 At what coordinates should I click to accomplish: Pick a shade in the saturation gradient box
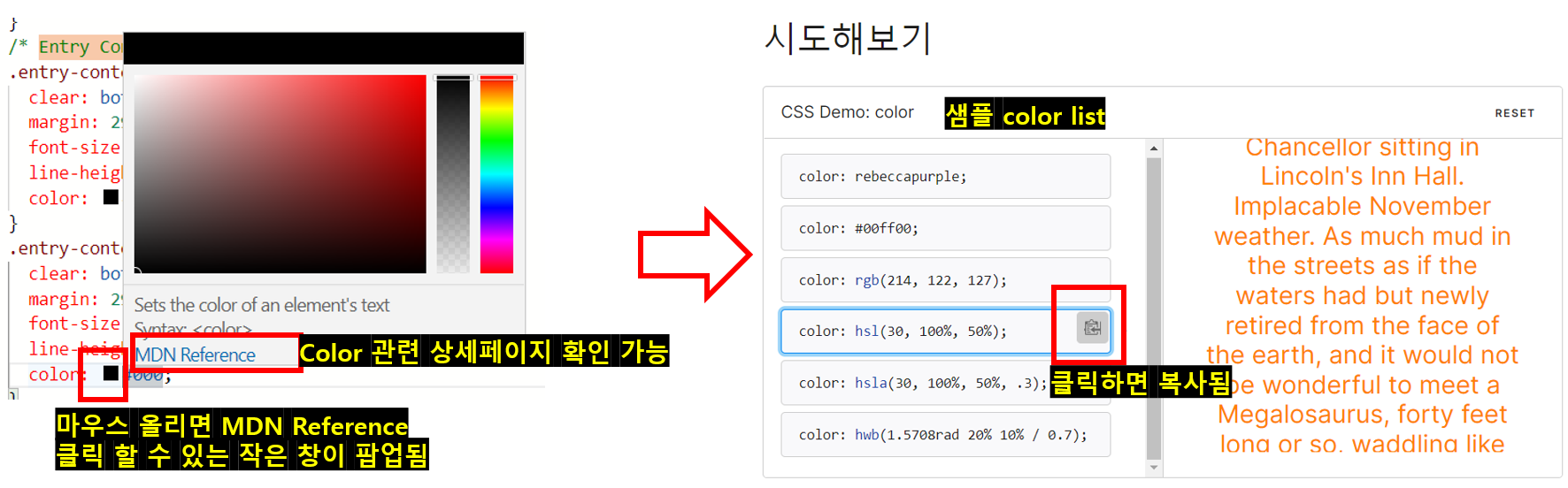click(280, 174)
